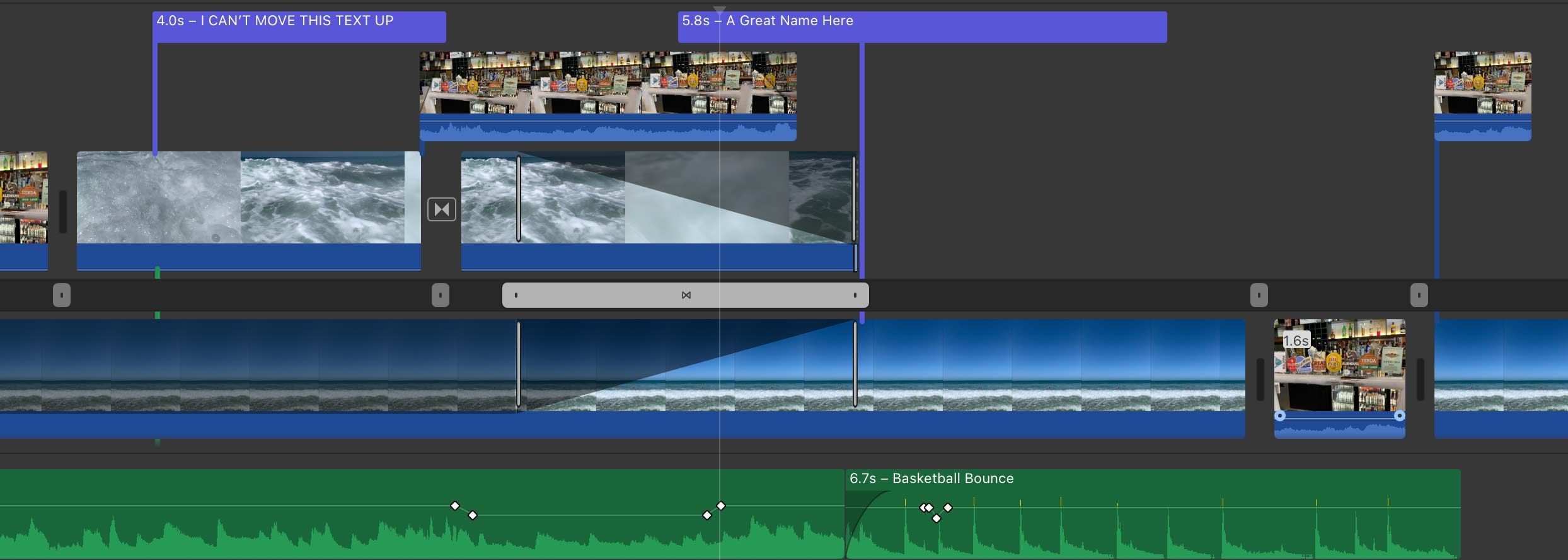Viewport: 1568px width, 560px height.
Task: Click edit-point handle right of the 1.6s clip
Action: click(x=1419, y=295)
